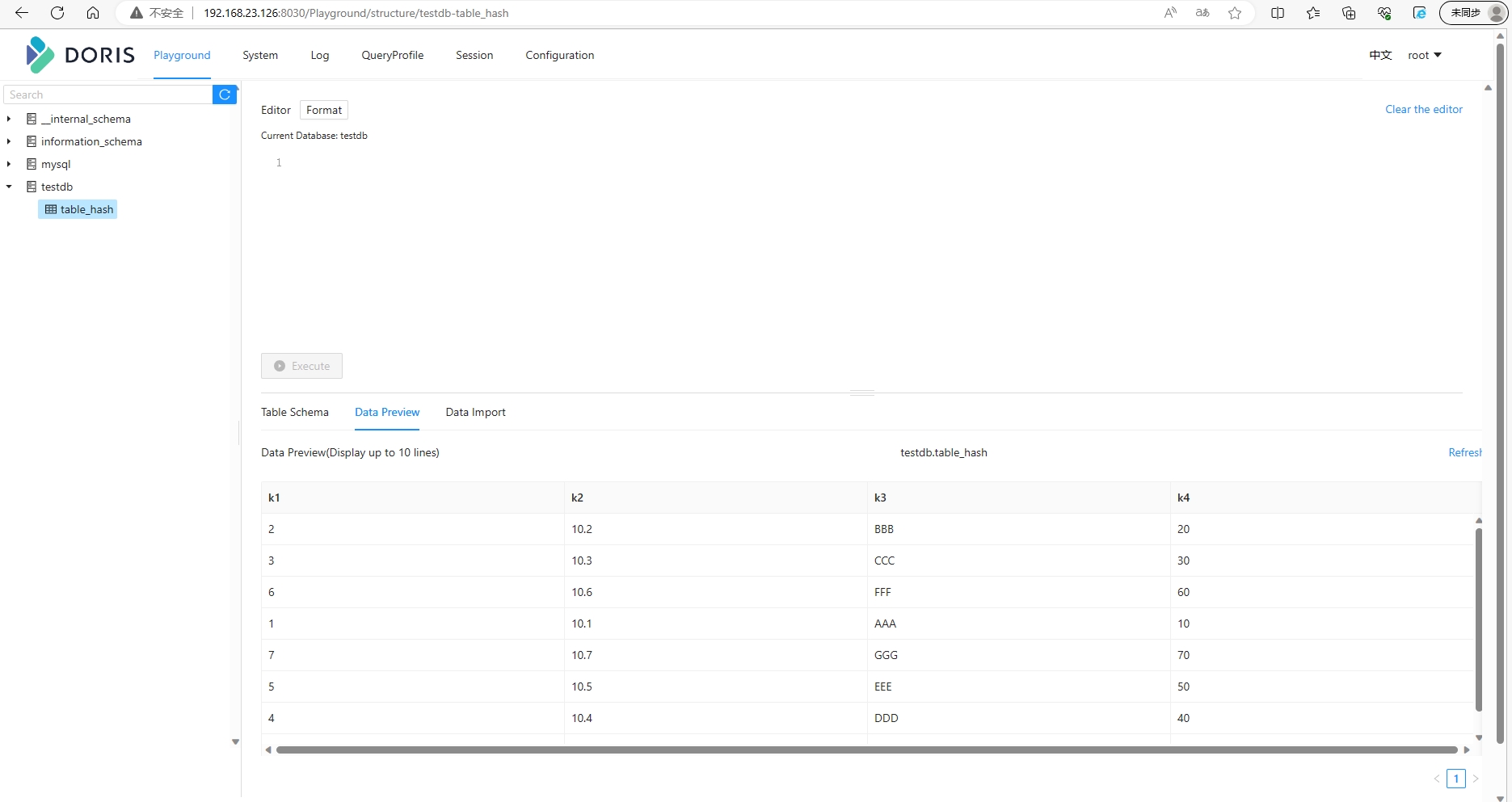Select the Data Preview tab

[387, 412]
